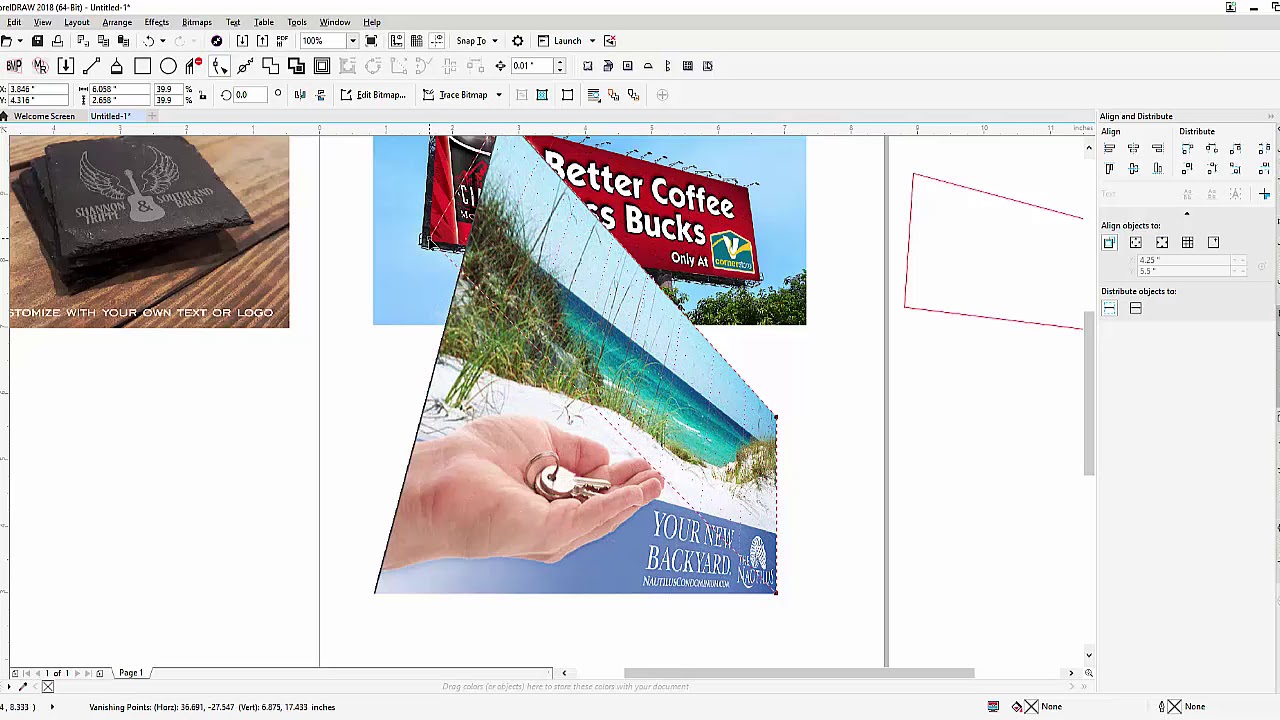This screenshot has width=1280, height=720.
Task: Open the Help menu
Action: 372,22
